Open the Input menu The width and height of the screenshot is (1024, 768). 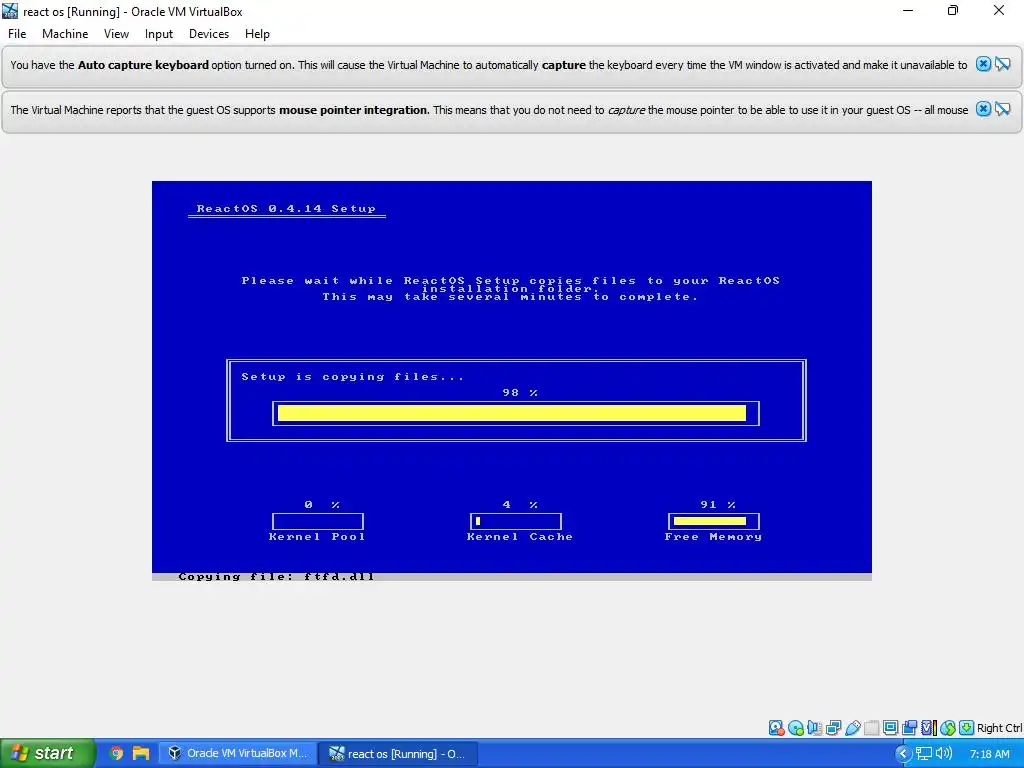[x=159, y=34]
